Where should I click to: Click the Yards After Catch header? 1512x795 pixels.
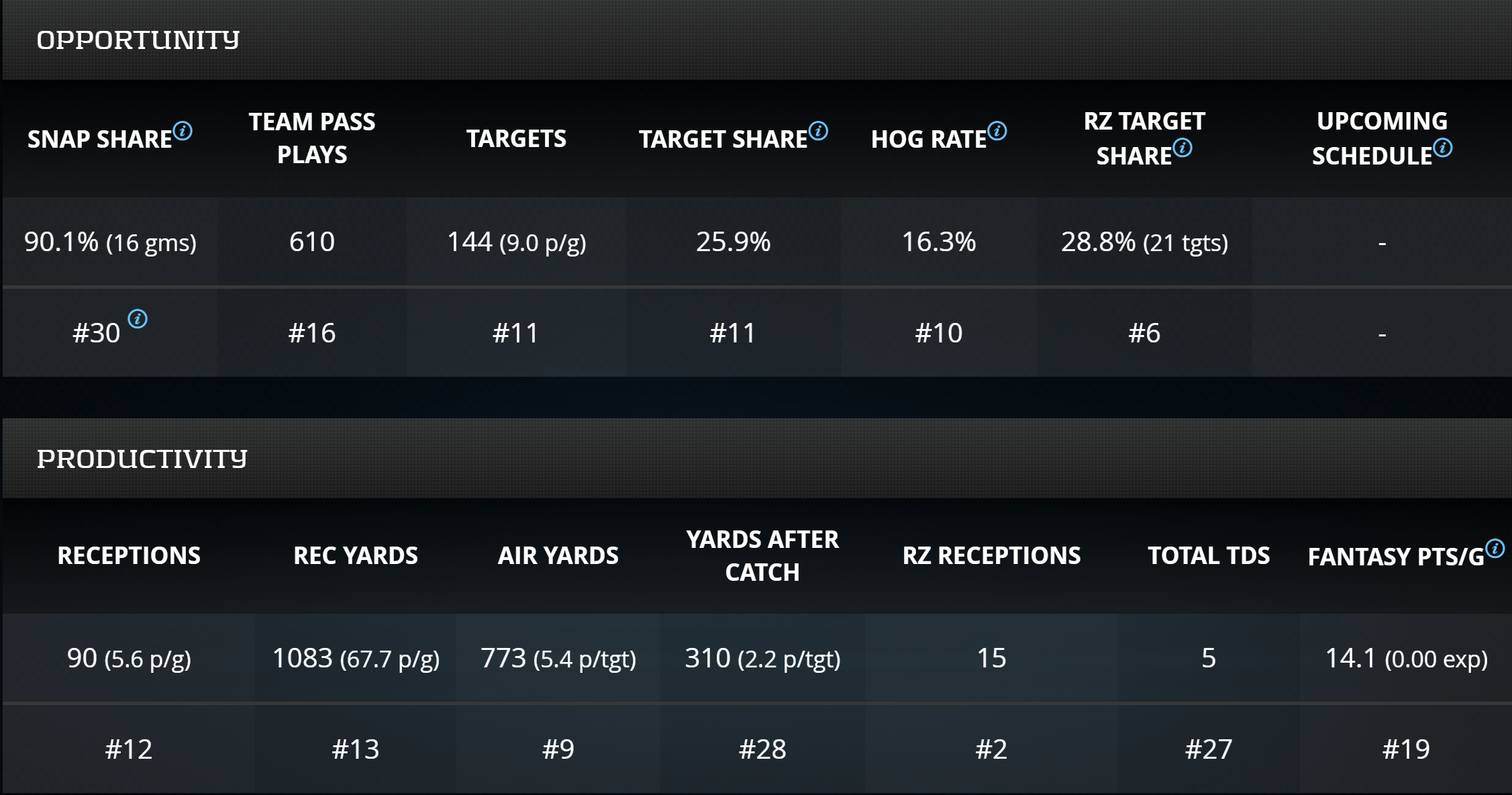coord(762,556)
